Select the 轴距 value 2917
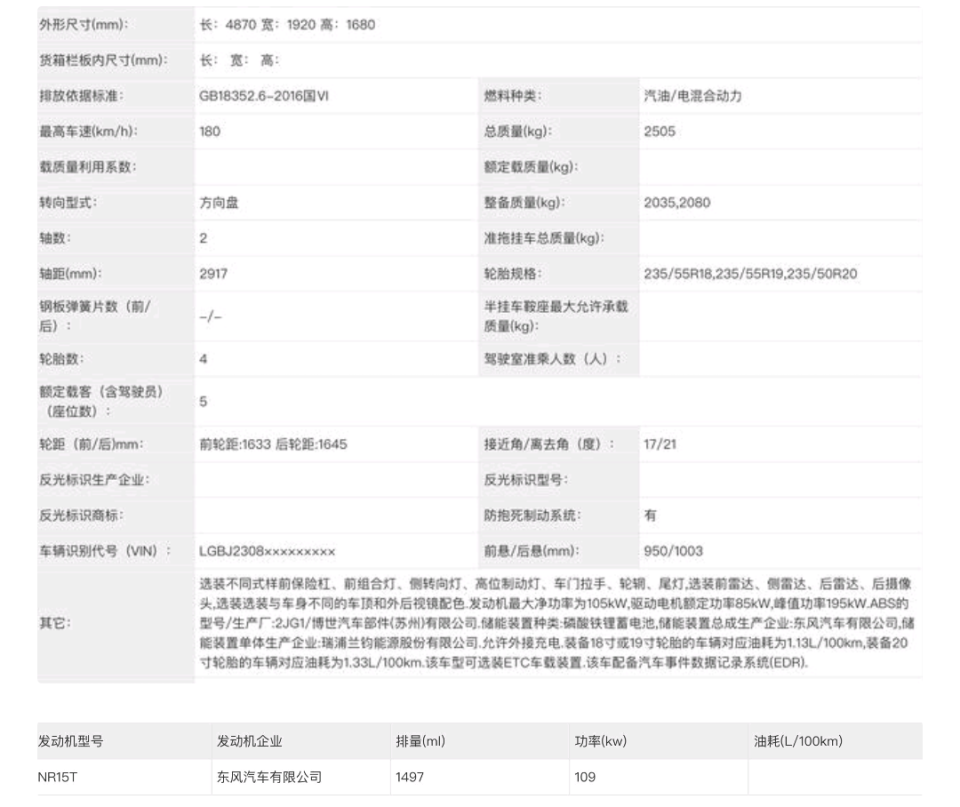Screen dimensions: 960x807 [214, 272]
